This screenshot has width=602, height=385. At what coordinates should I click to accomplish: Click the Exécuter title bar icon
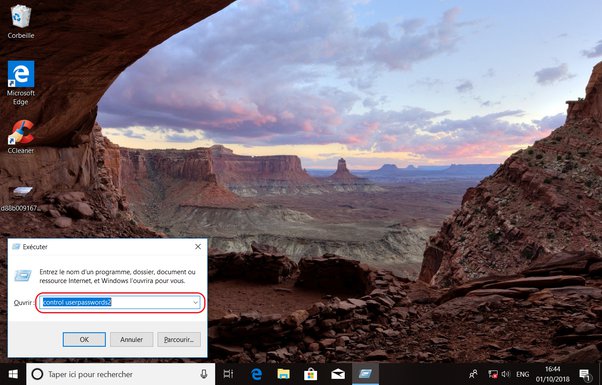coord(16,246)
